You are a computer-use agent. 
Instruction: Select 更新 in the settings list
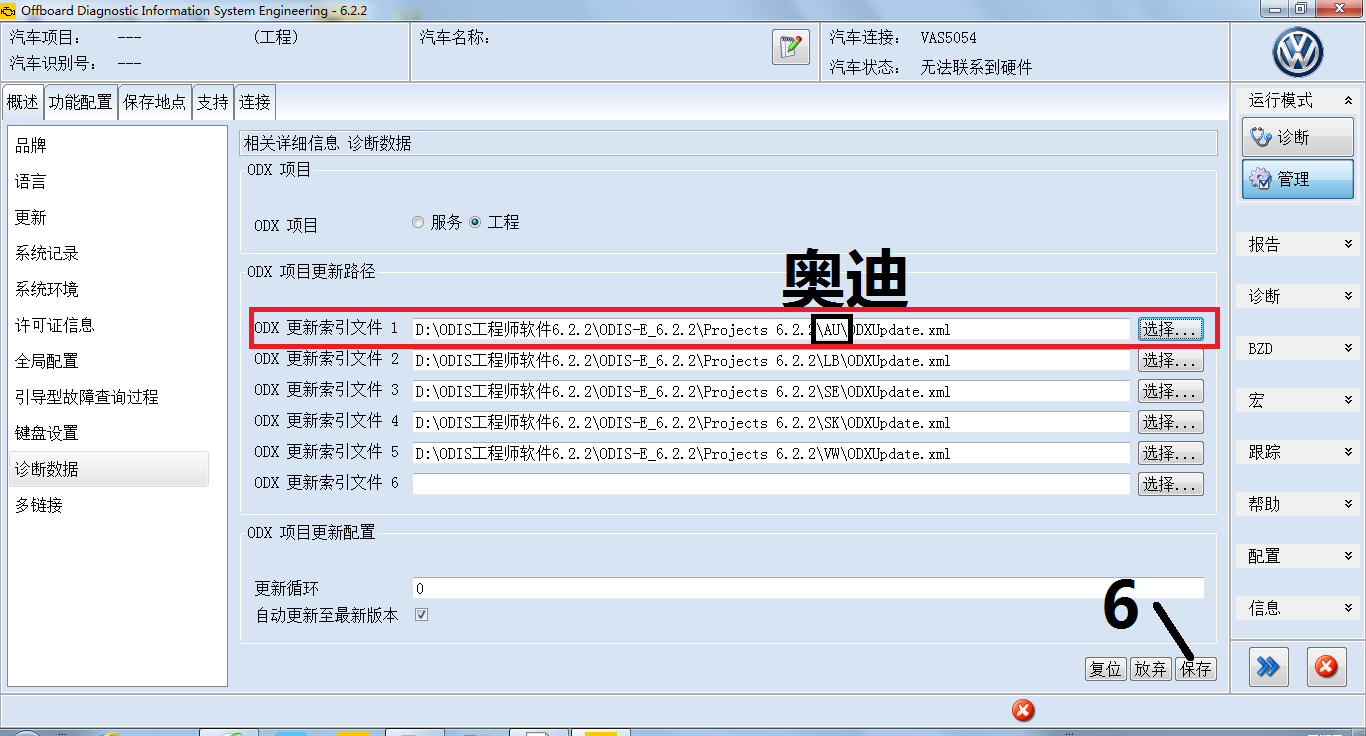tap(109, 218)
